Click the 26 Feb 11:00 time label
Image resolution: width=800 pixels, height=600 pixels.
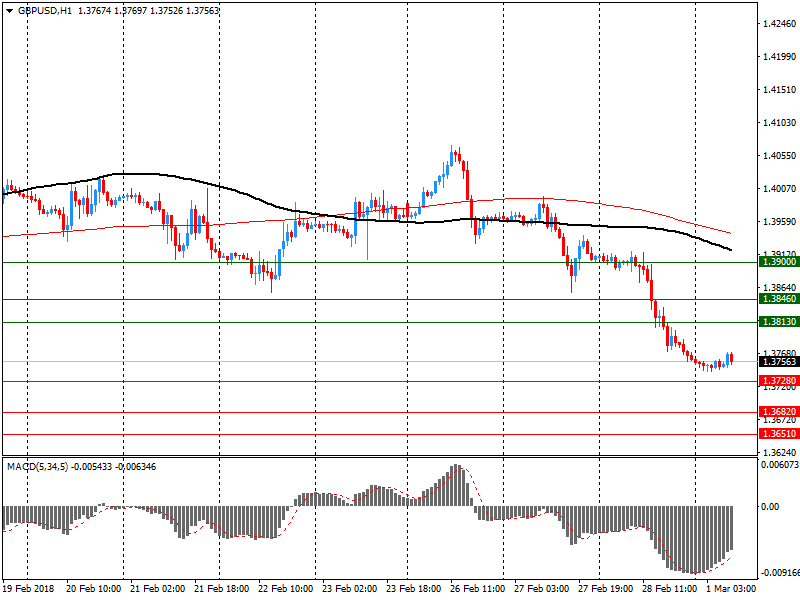[x=476, y=589]
